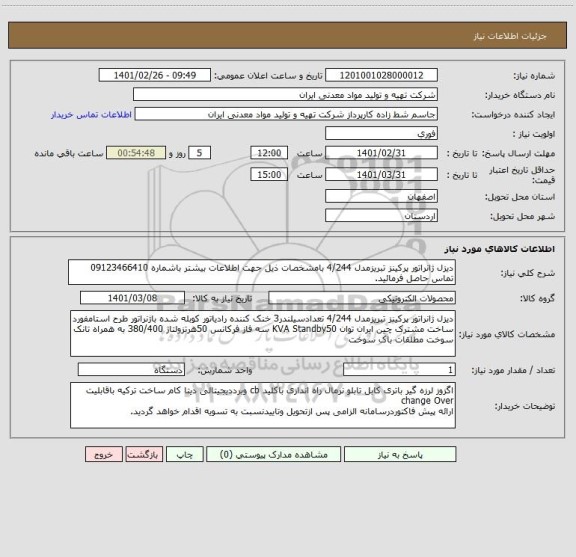Click the 'پاسخ به نیاز' button
This screenshot has width=576, height=557.
pos(400,454)
